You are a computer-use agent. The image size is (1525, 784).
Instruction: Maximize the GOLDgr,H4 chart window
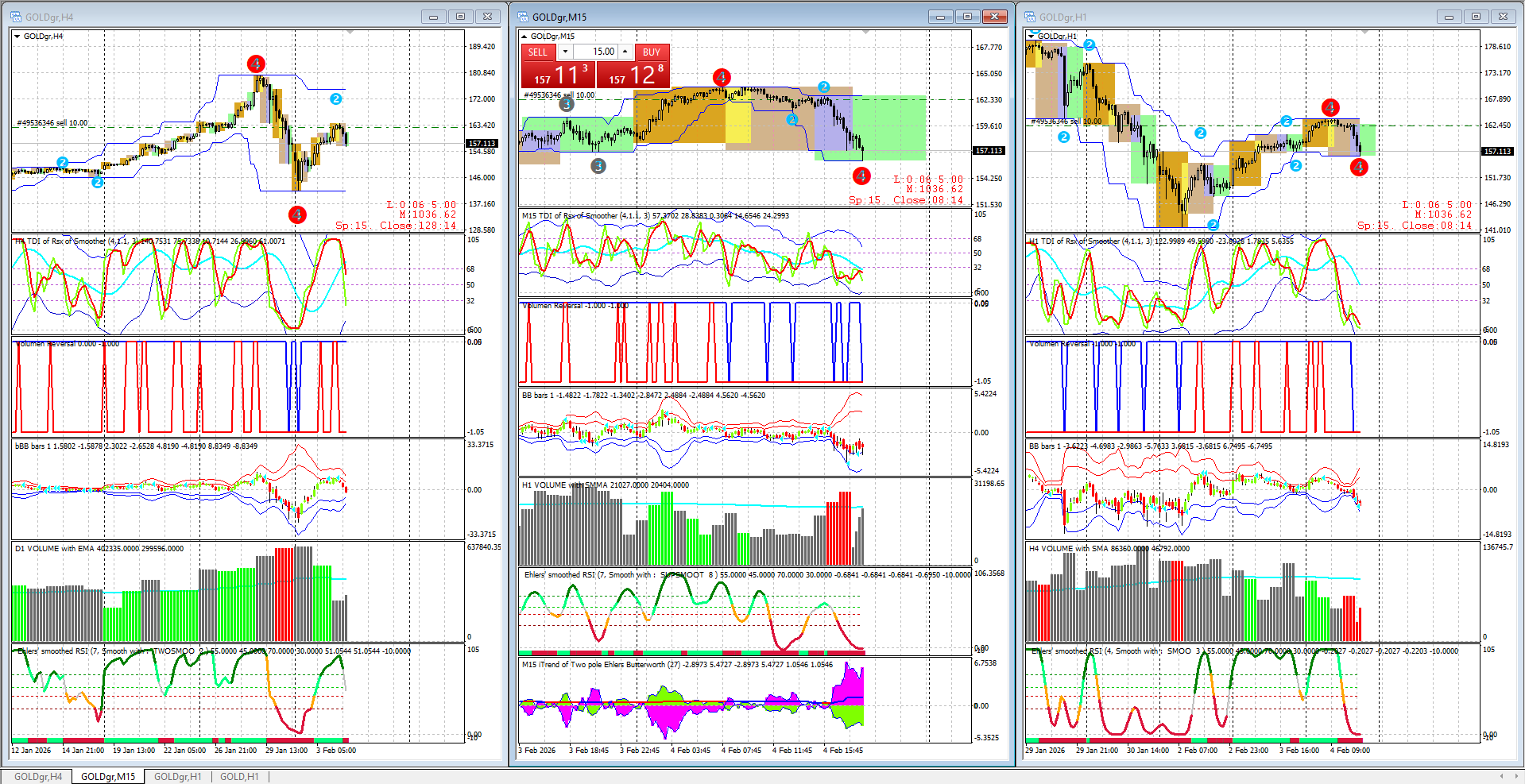[x=460, y=17]
